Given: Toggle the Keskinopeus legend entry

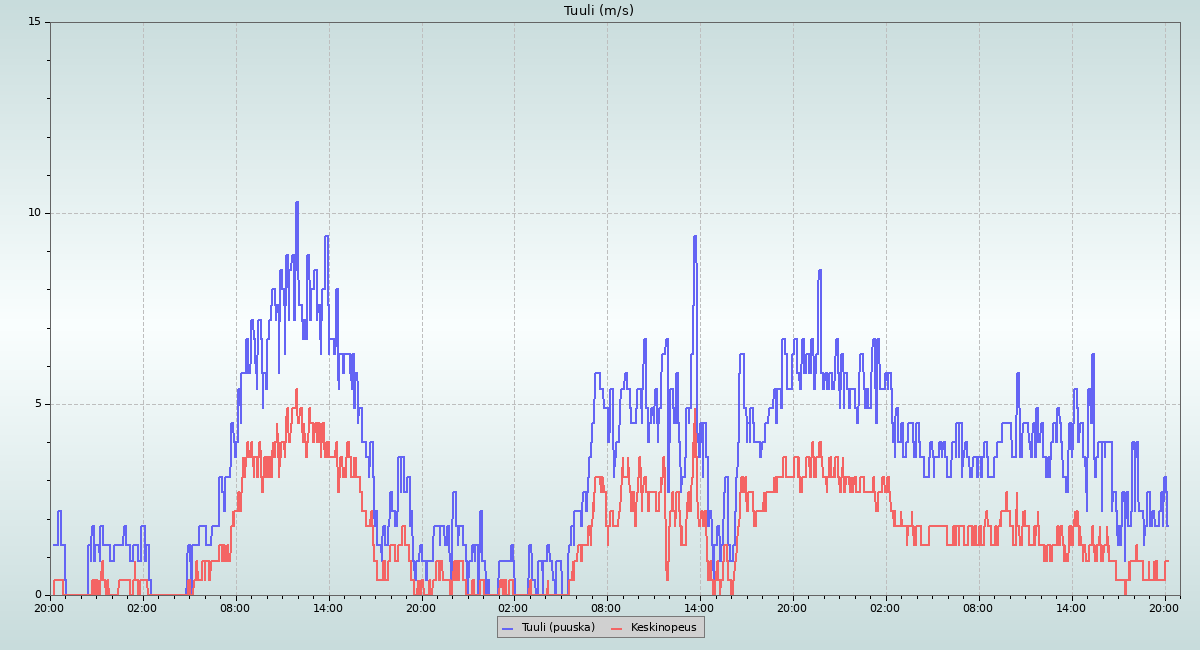Looking at the screenshot, I should click(x=660, y=628).
